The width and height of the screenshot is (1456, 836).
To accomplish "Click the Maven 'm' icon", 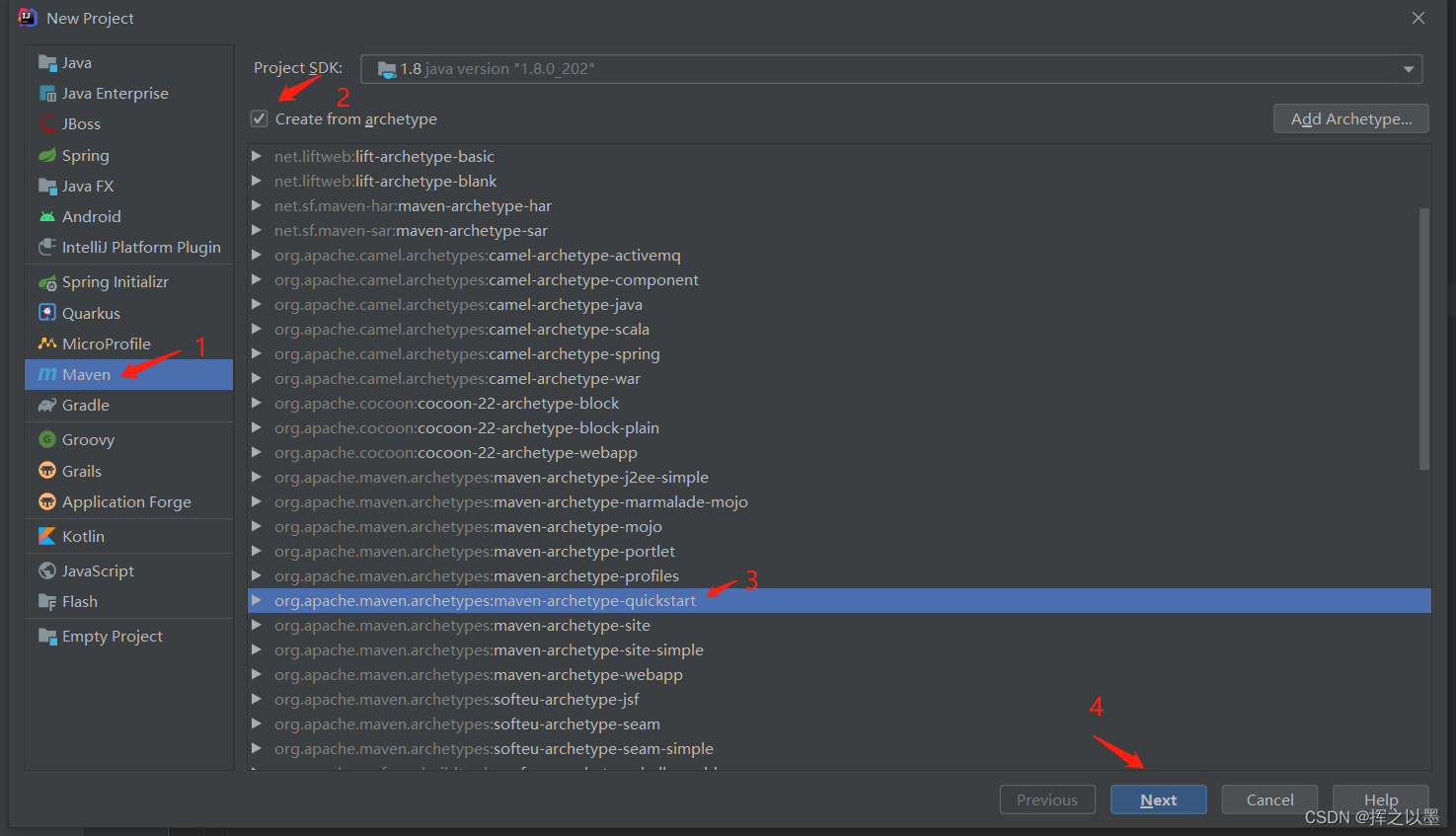I will [x=47, y=374].
